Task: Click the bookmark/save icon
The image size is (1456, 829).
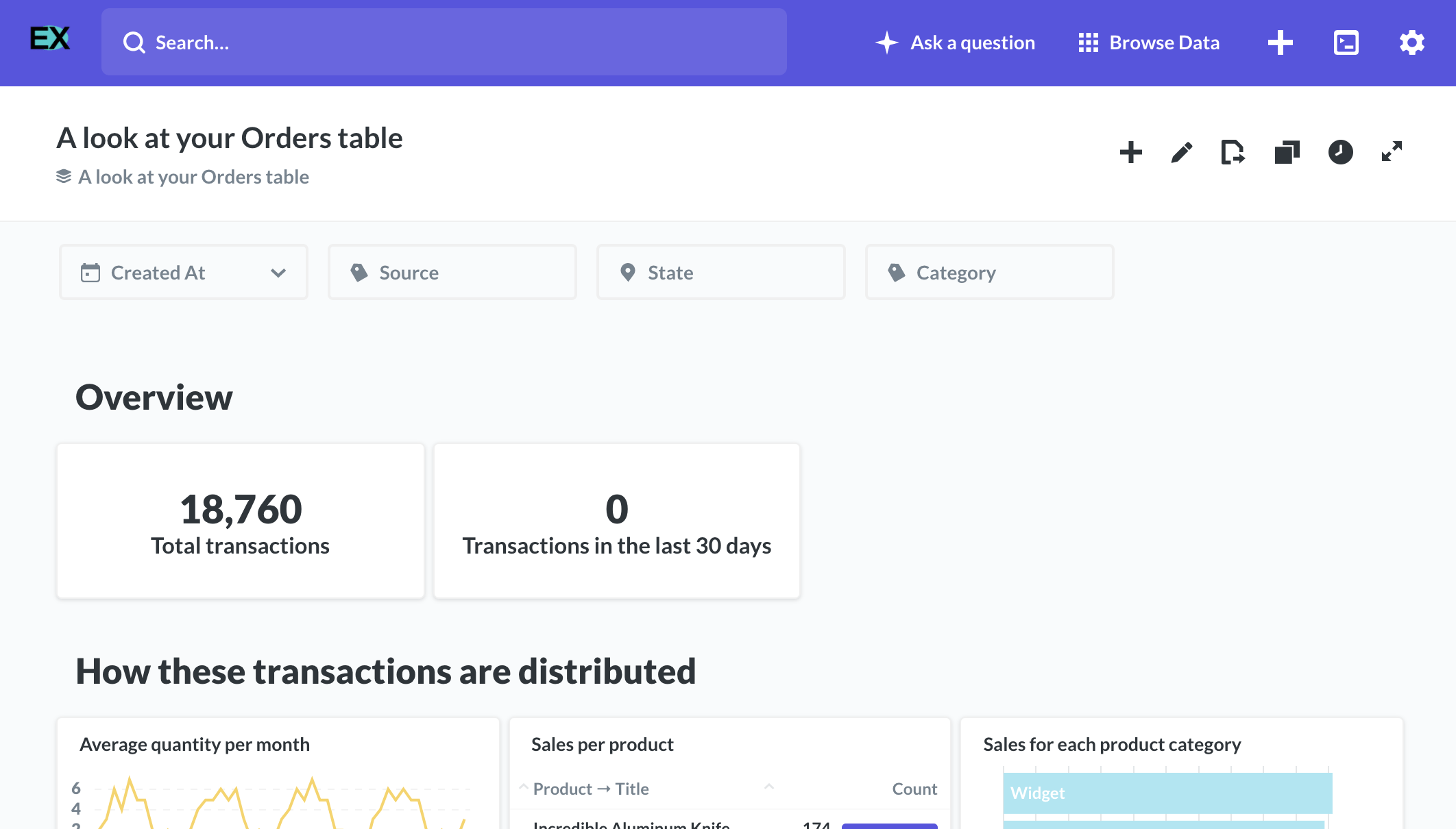Action: 1232,153
